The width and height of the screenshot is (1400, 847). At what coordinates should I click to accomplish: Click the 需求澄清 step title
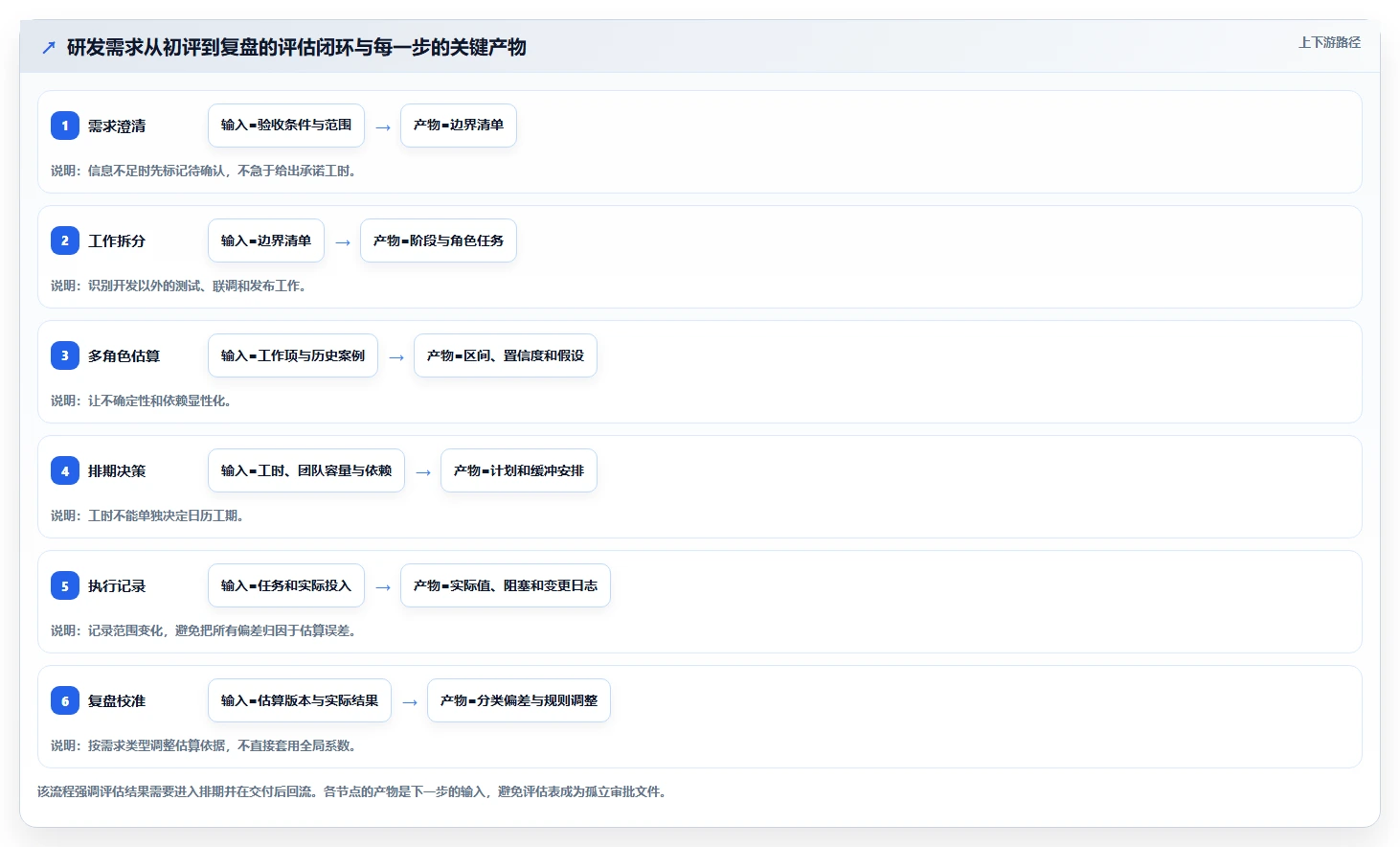117,126
